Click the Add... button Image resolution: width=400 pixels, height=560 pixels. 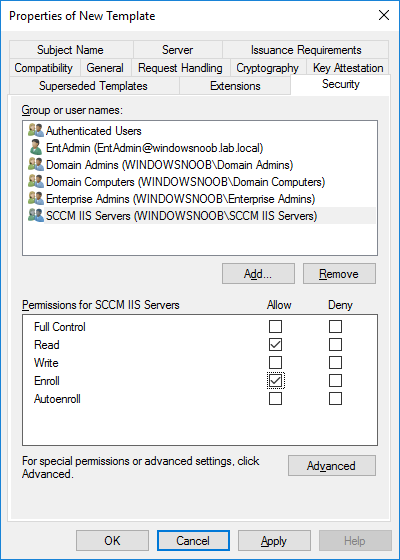(258, 274)
